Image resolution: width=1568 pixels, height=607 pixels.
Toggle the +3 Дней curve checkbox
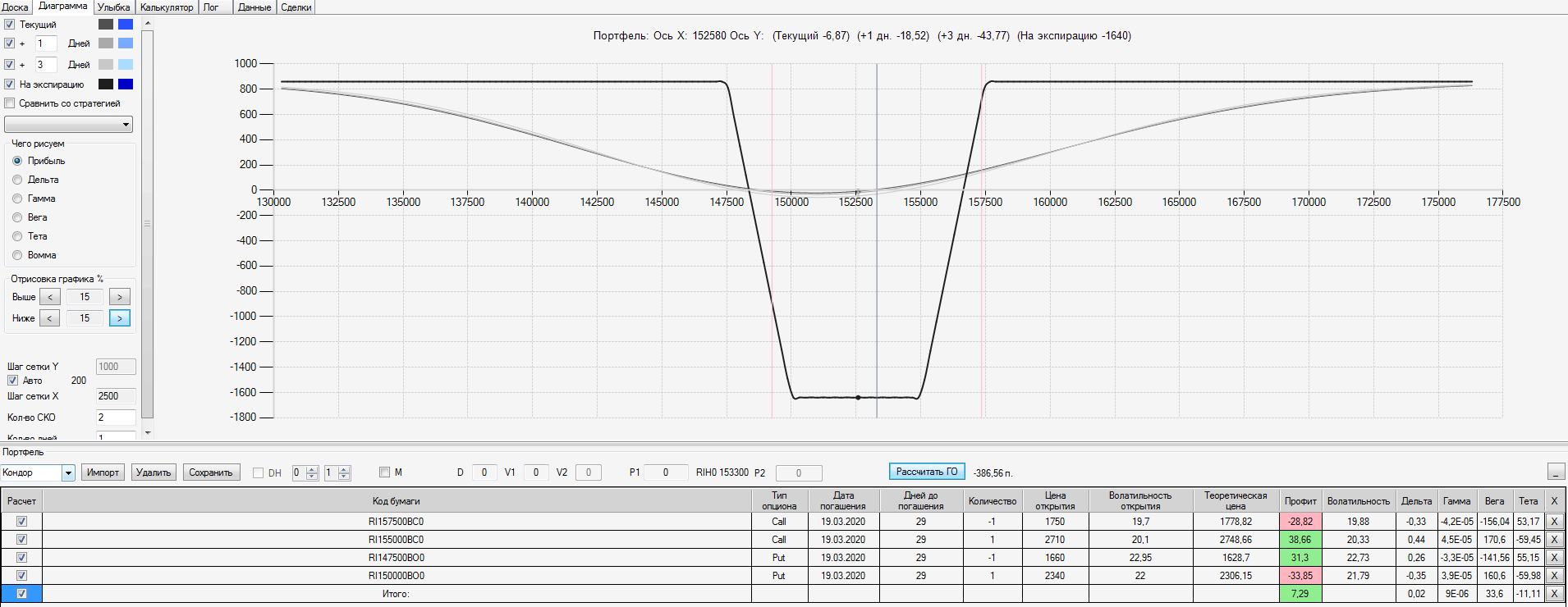(x=10, y=64)
